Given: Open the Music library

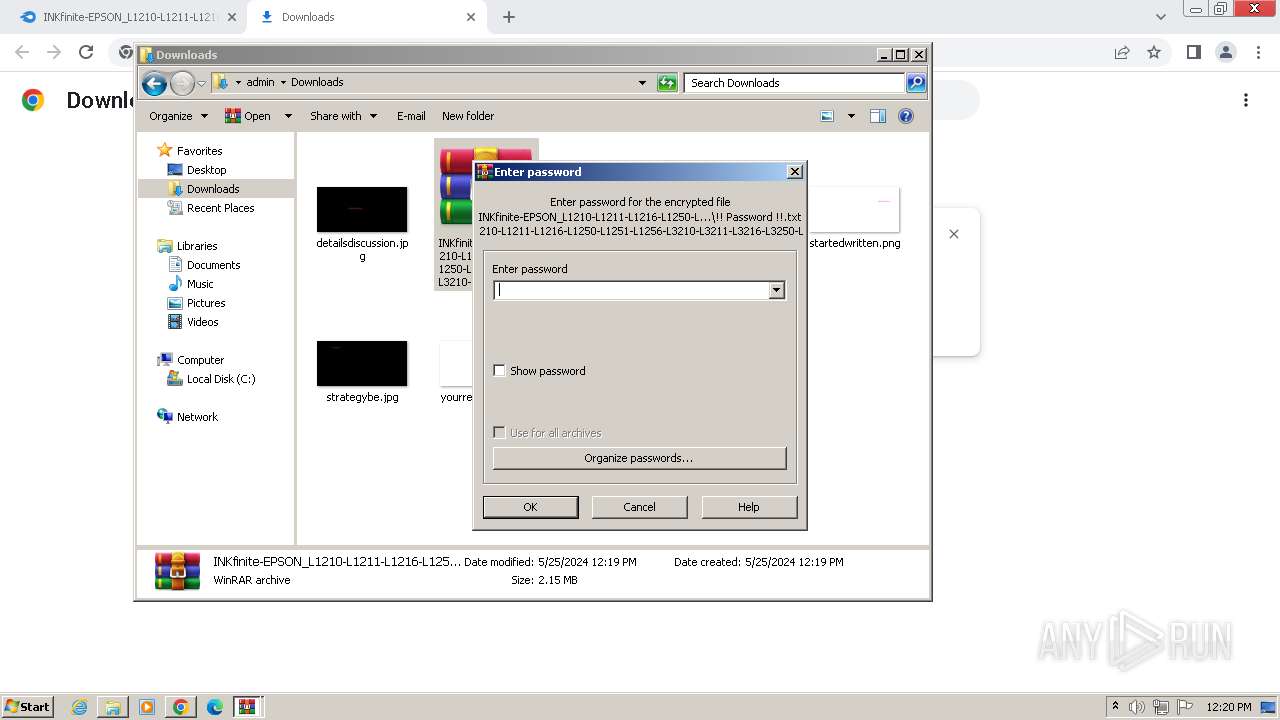Looking at the screenshot, I should (x=200, y=284).
